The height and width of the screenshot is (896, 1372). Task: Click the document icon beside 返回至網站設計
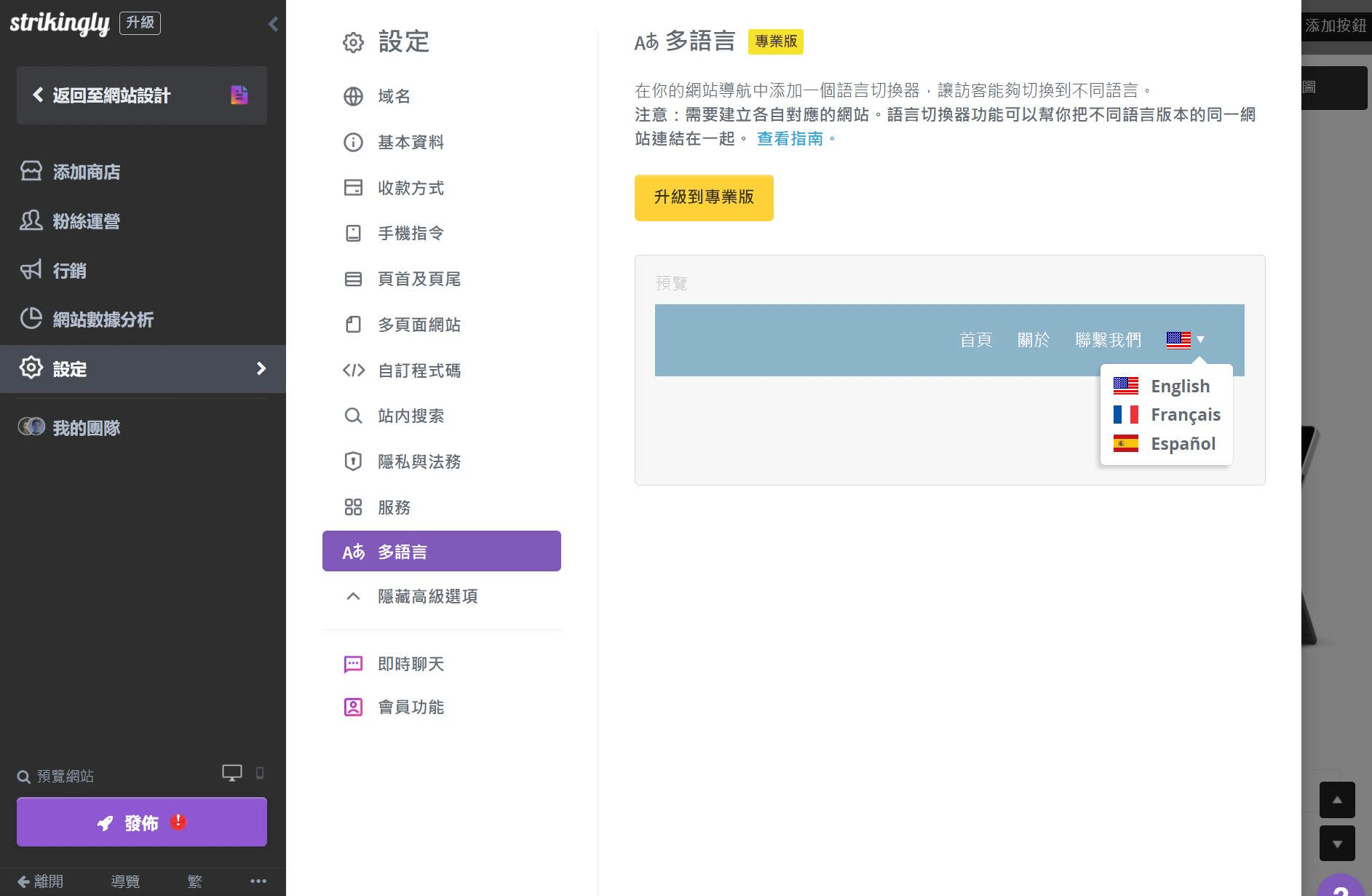tap(239, 95)
